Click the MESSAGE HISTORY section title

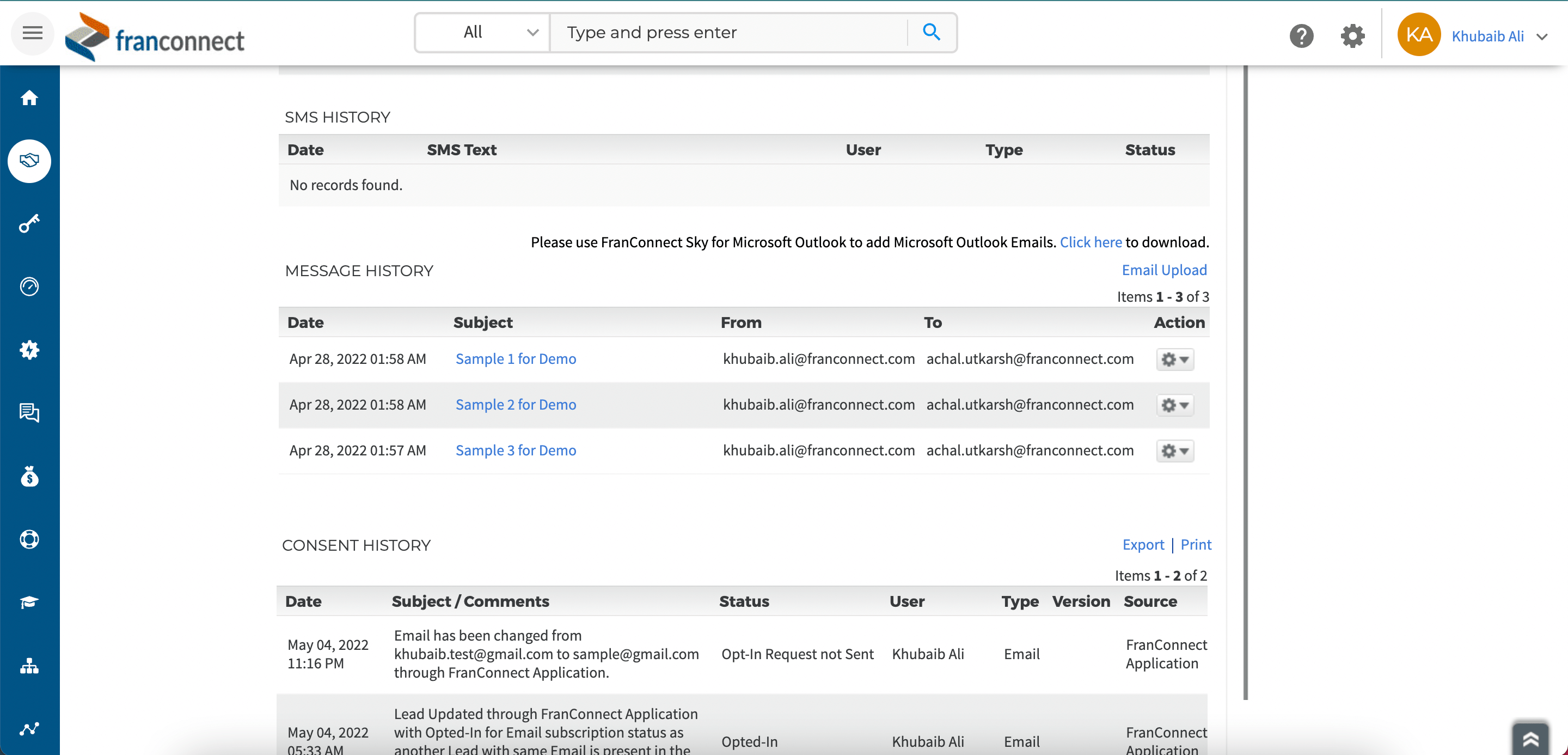click(x=359, y=271)
